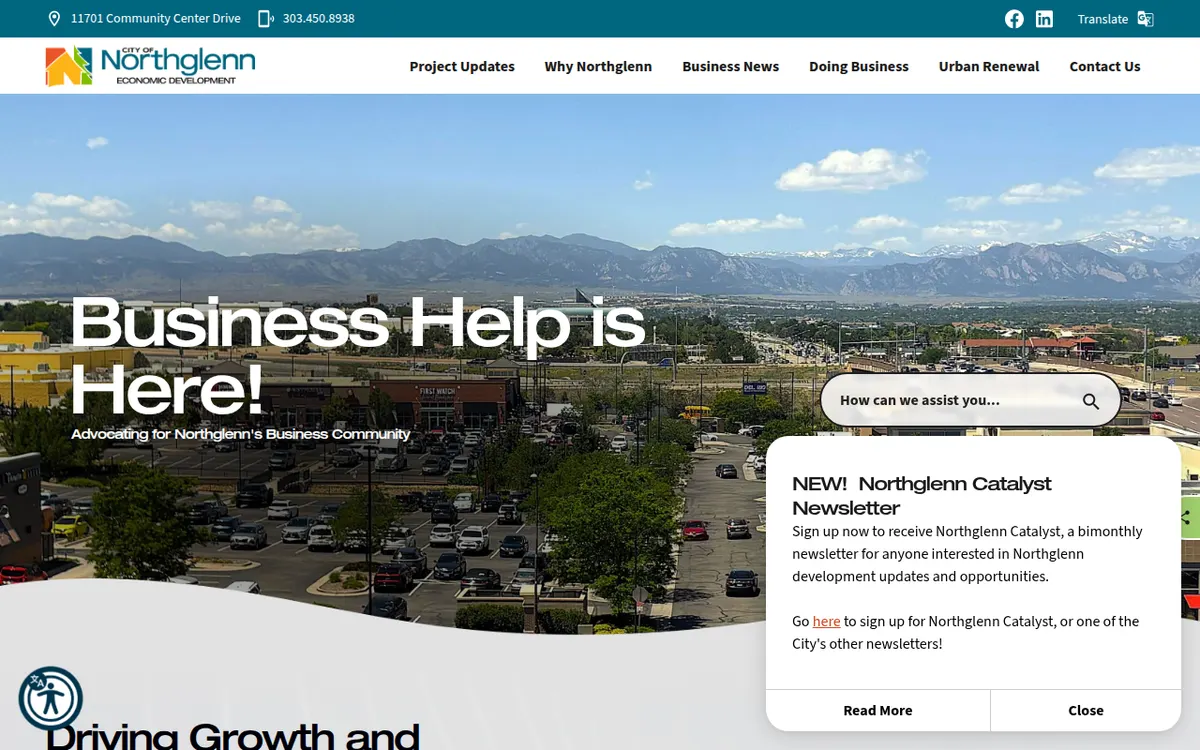Image resolution: width=1200 pixels, height=750 pixels.
Task: Open the Project Updates menu
Action: [462, 66]
